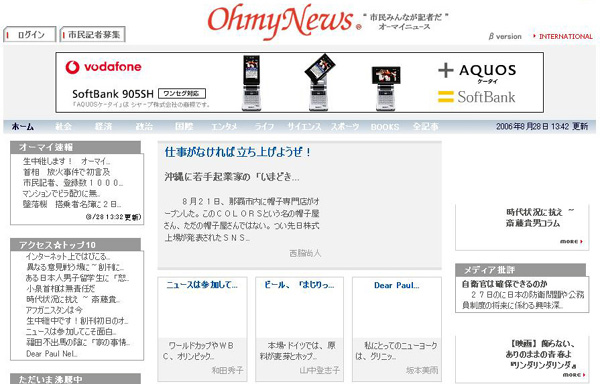The height and width of the screenshot is (384, 600).
Task: Select the 社会 navigation tab
Action: point(63,127)
